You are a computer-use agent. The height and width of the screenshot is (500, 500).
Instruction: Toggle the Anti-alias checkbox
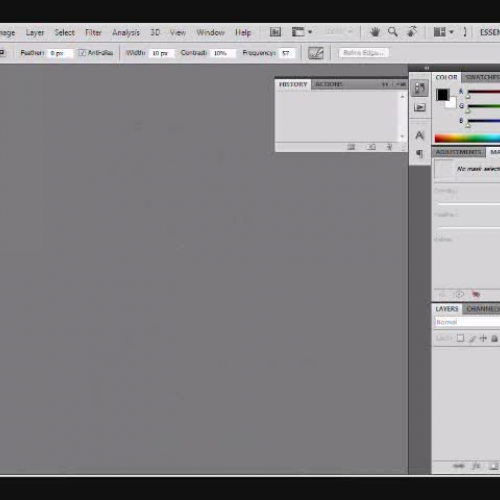(x=82, y=53)
